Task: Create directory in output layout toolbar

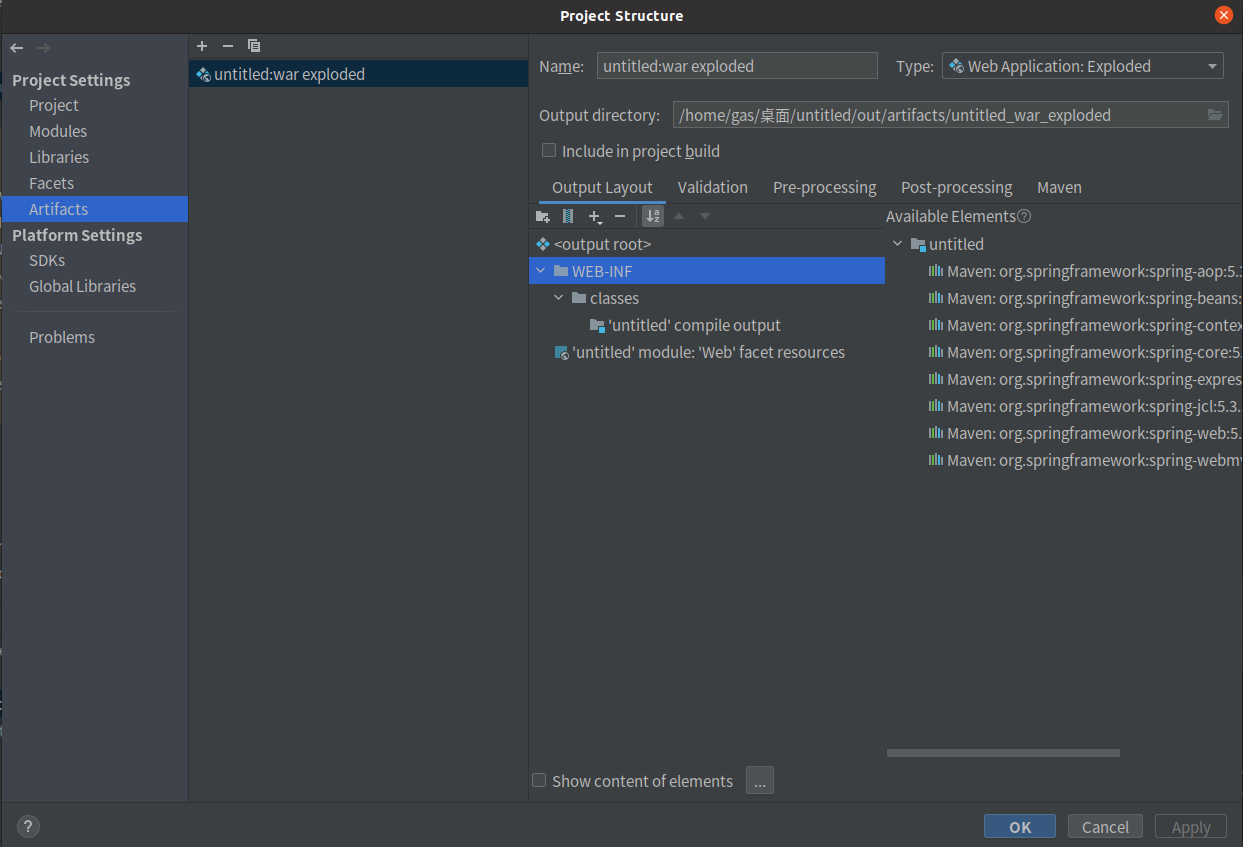Action: (543, 216)
